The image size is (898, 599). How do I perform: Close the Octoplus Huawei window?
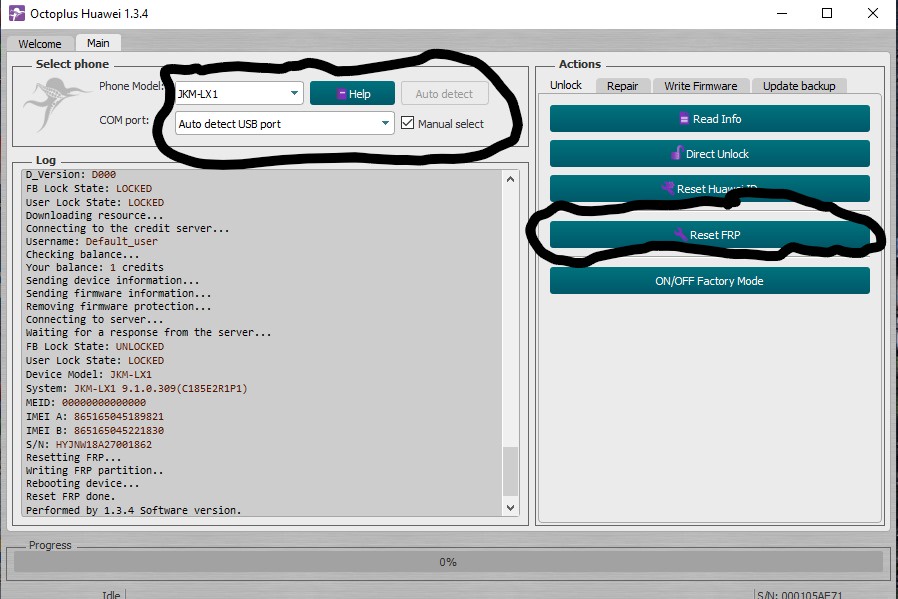click(873, 13)
